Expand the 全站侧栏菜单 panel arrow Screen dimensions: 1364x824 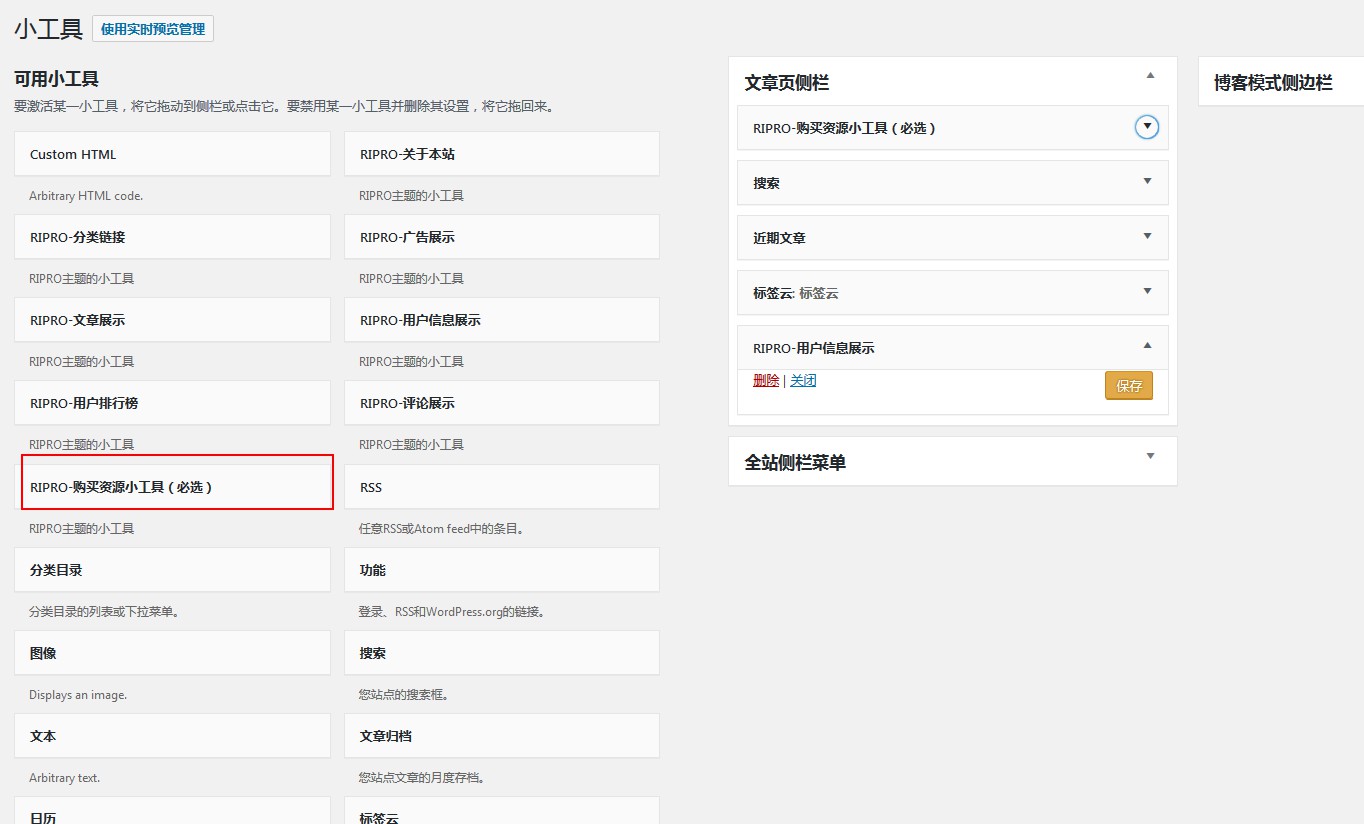click(x=1150, y=456)
